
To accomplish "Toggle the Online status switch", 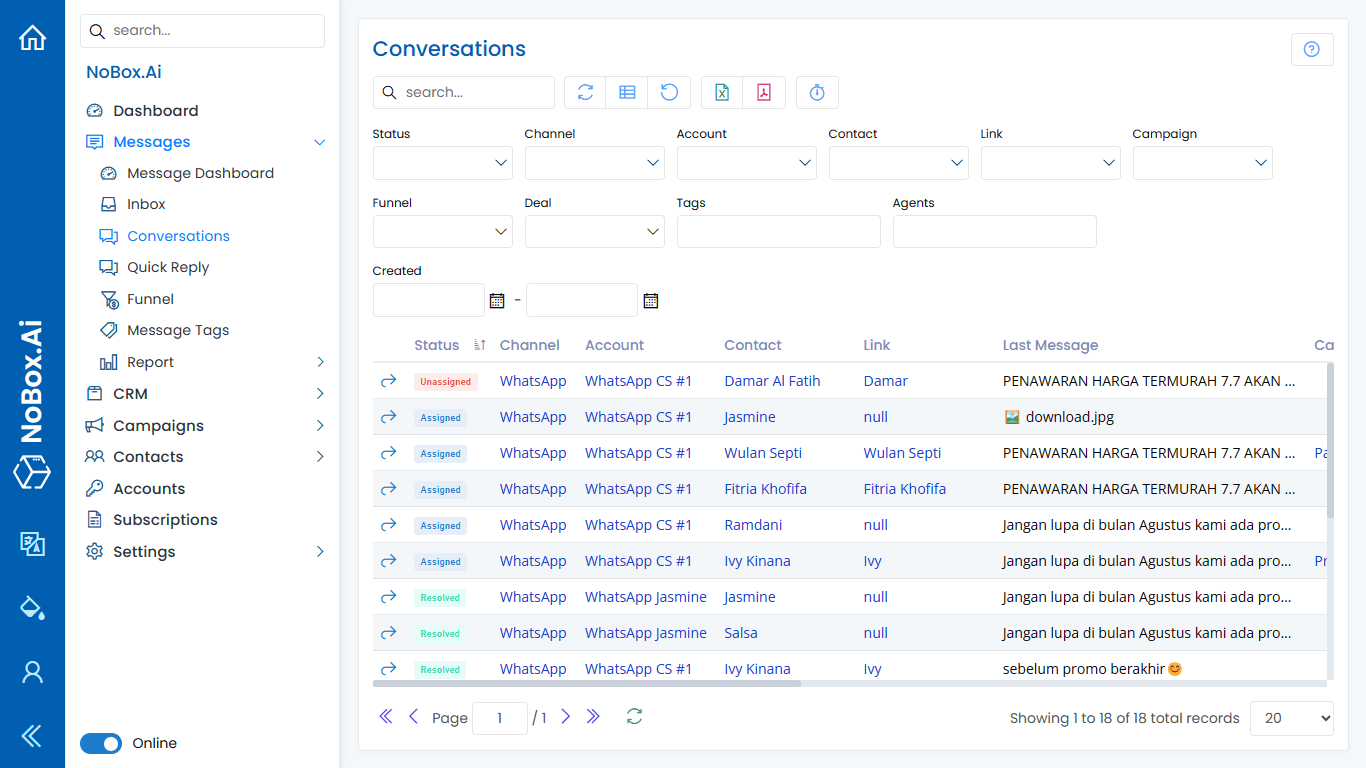I will click(101, 743).
